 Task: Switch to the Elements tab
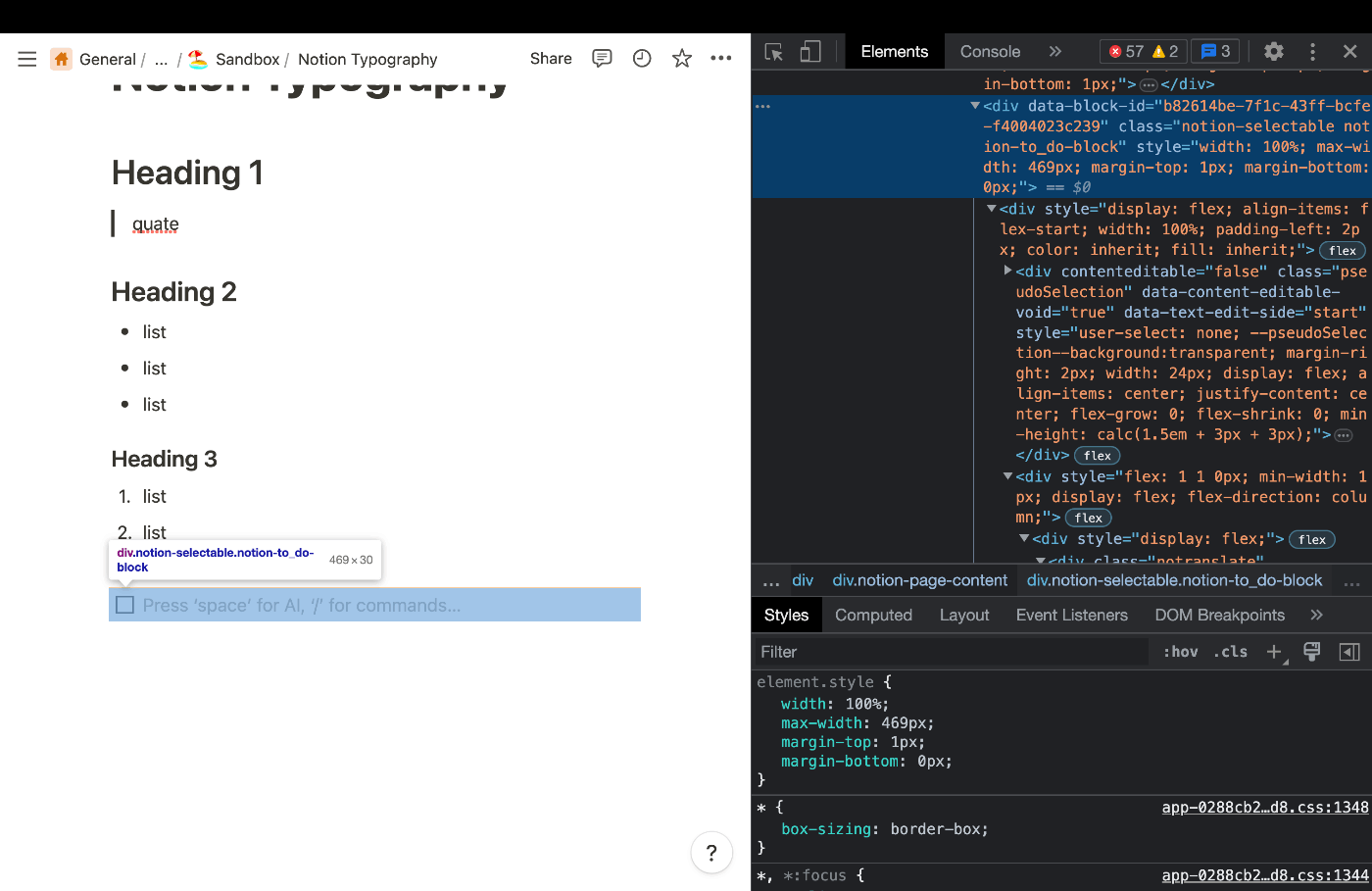(895, 52)
